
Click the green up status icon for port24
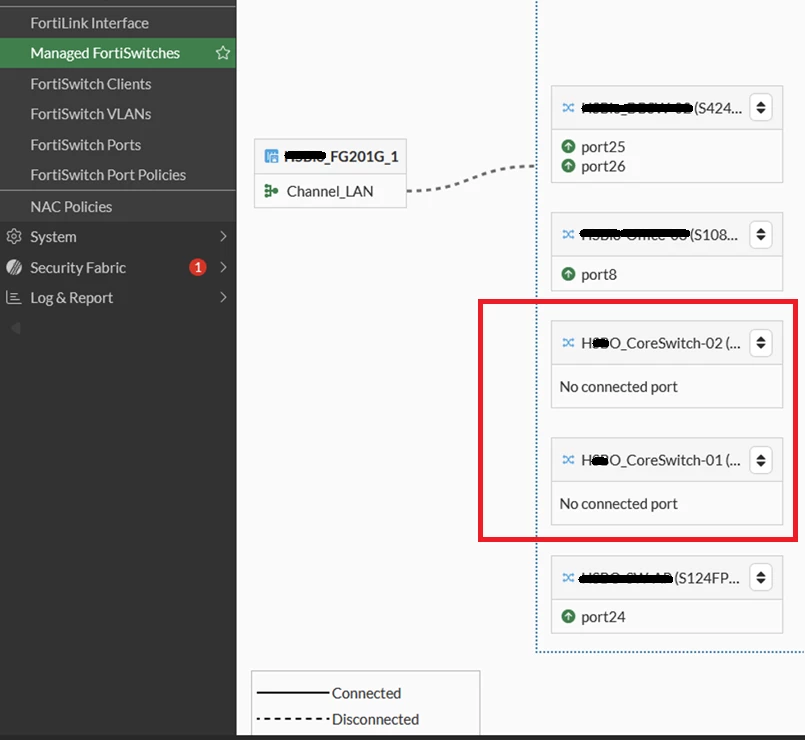click(568, 616)
